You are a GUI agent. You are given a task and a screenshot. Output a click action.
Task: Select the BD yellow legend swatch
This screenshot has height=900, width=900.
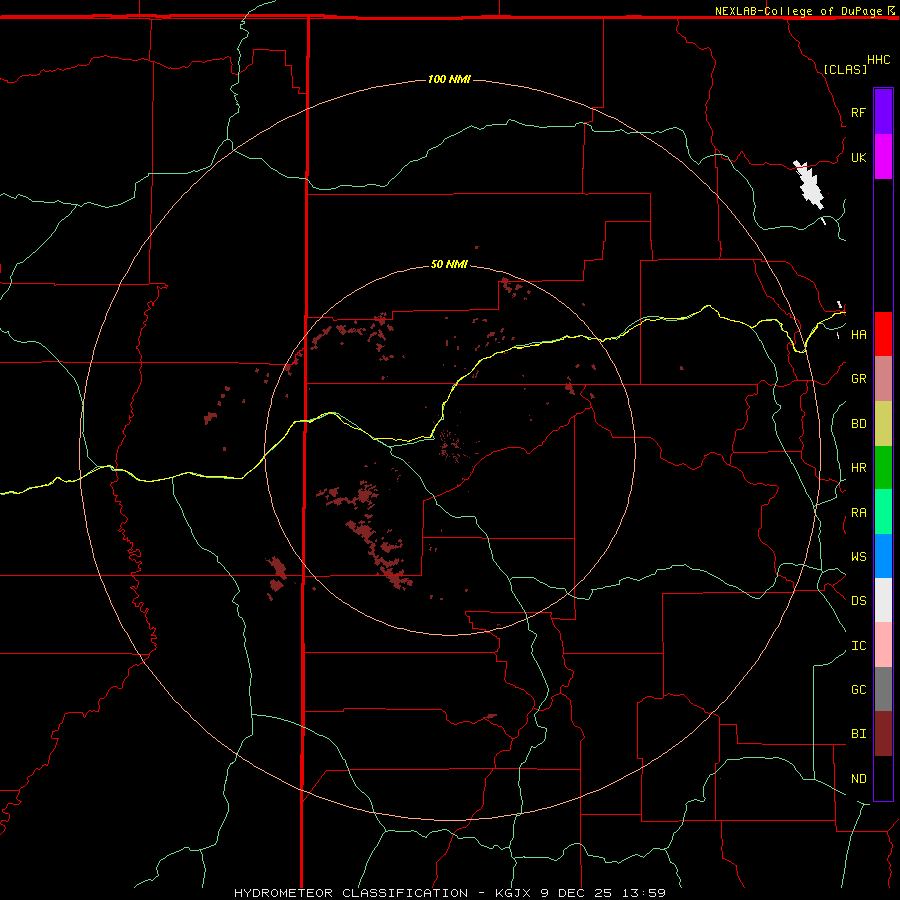click(x=883, y=424)
